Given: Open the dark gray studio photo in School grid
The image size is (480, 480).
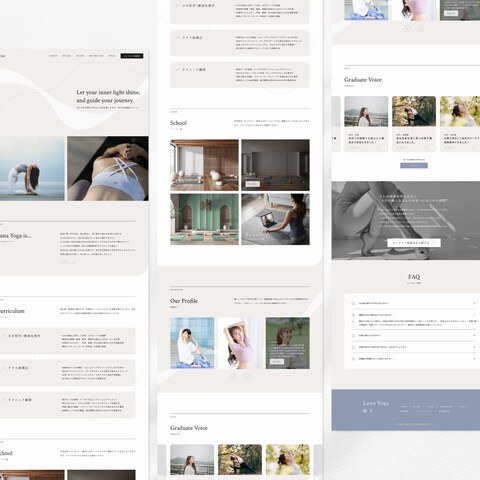Looking at the screenshot, I should point(275,165).
